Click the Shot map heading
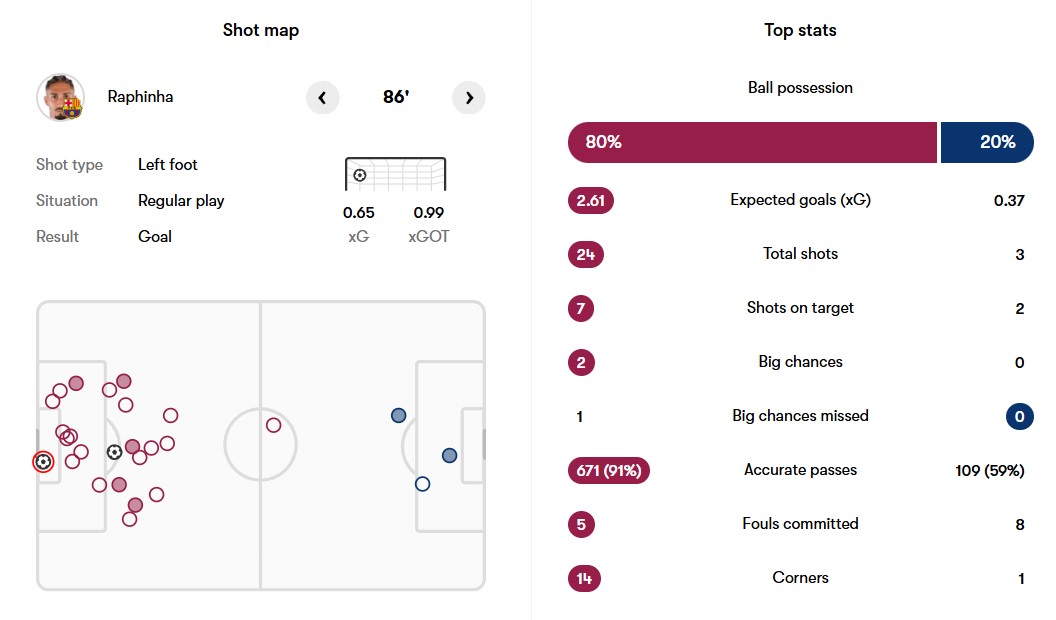 click(261, 30)
